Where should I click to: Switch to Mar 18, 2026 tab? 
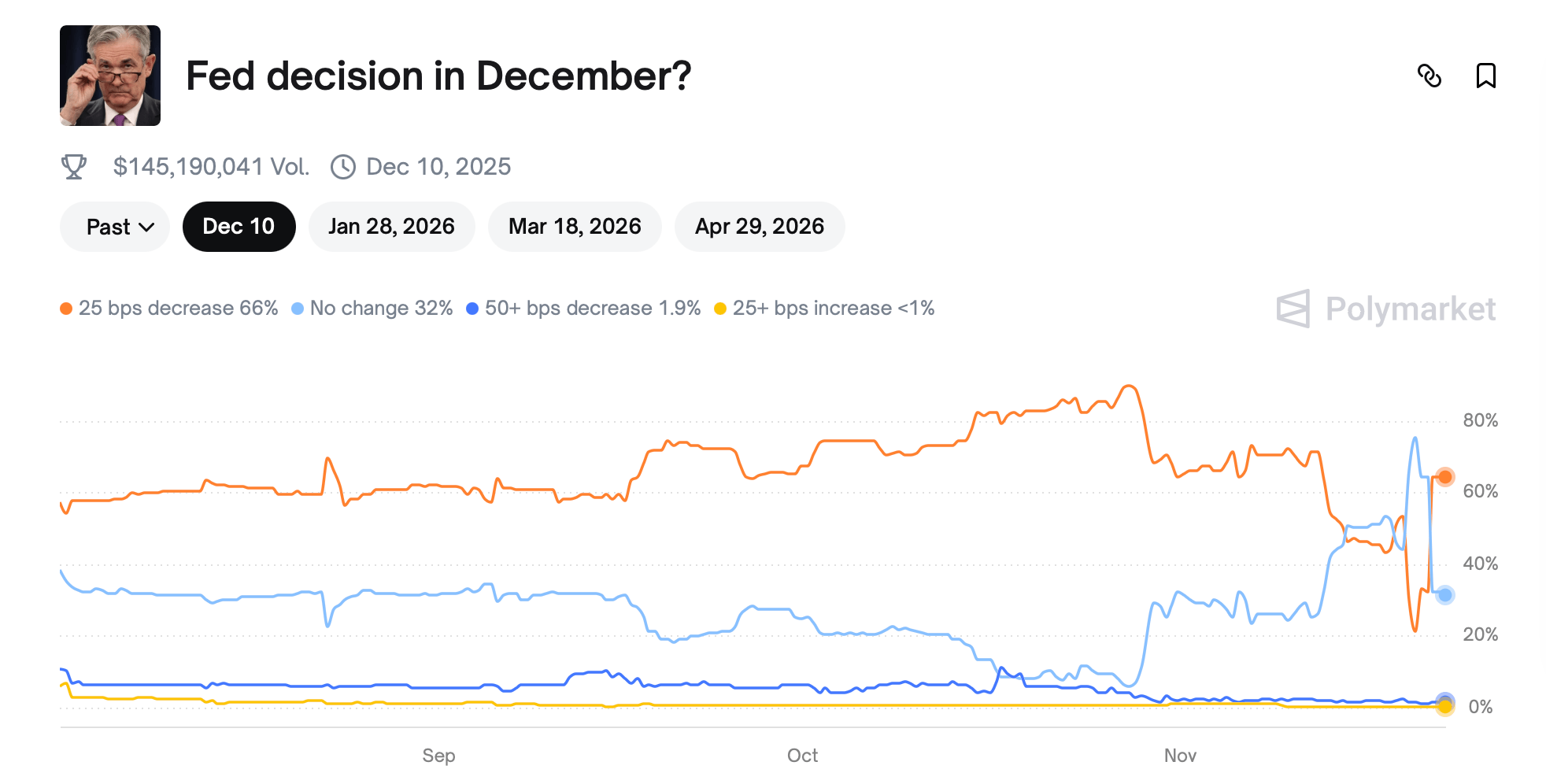click(x=575, y=227)
